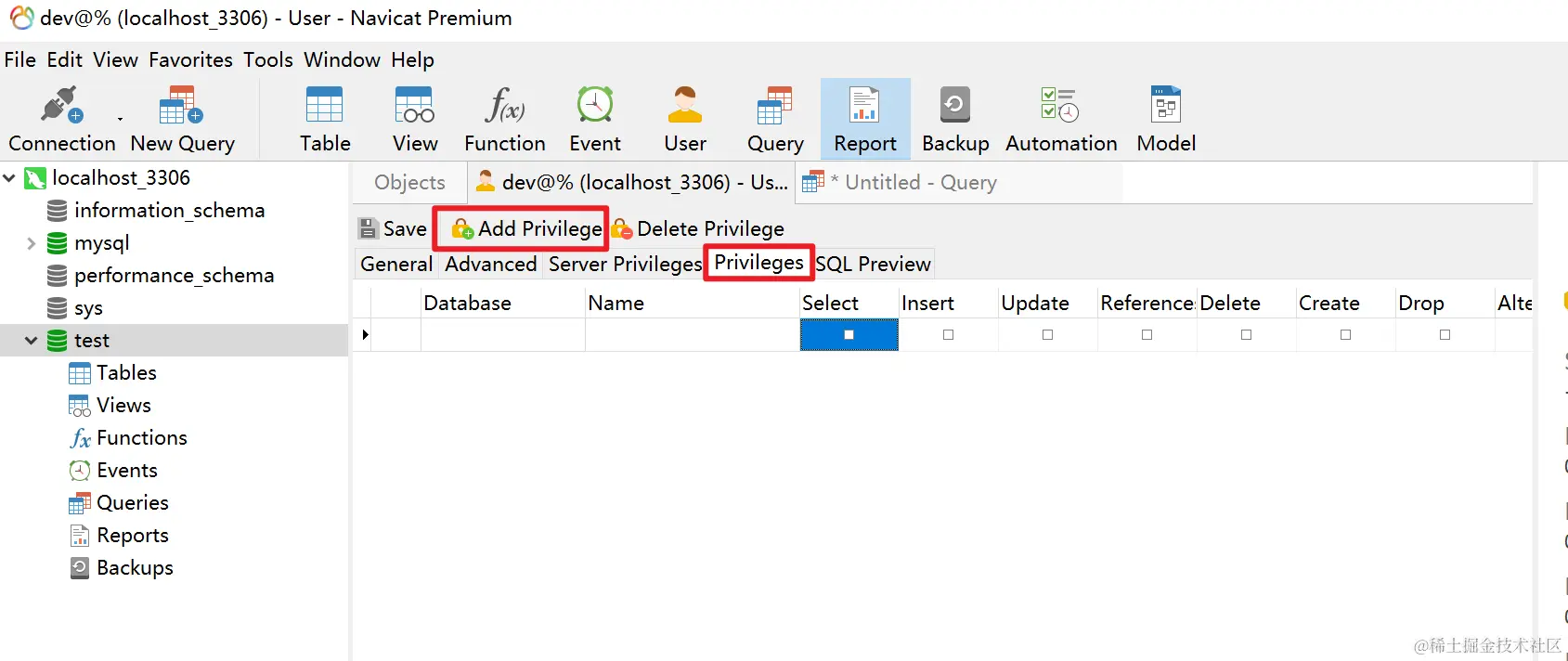1568x661 pixels.
Task: Toggle the Drop privilege checkbox
Action: (1445, 334)
